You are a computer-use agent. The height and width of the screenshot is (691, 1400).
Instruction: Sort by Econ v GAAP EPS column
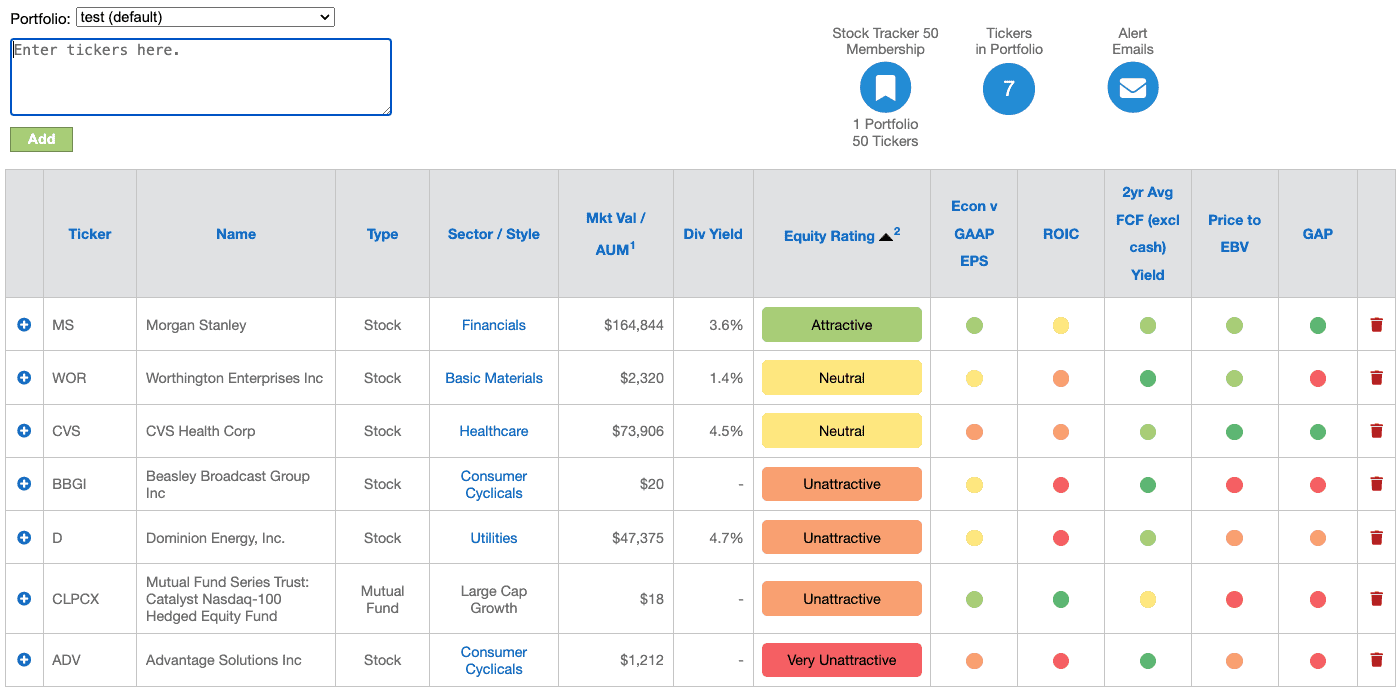[x=974, y=233]
